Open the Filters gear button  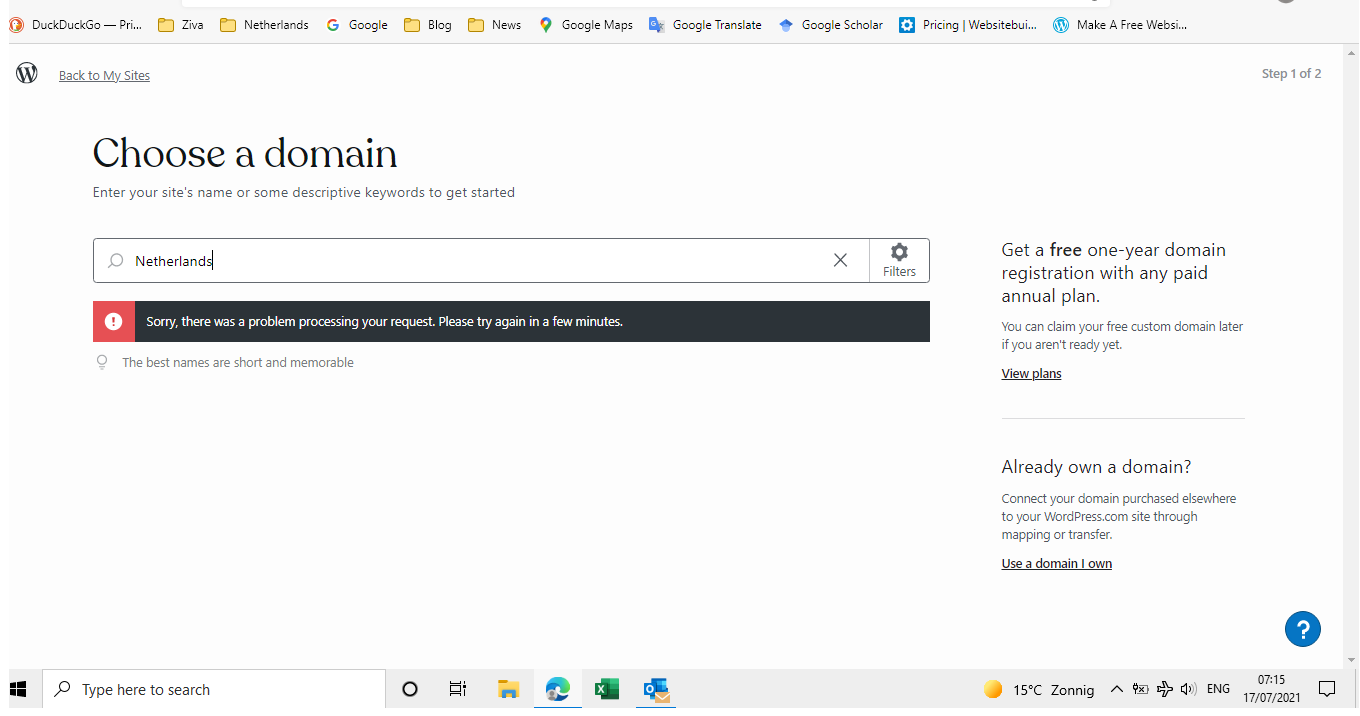(899, 260)
